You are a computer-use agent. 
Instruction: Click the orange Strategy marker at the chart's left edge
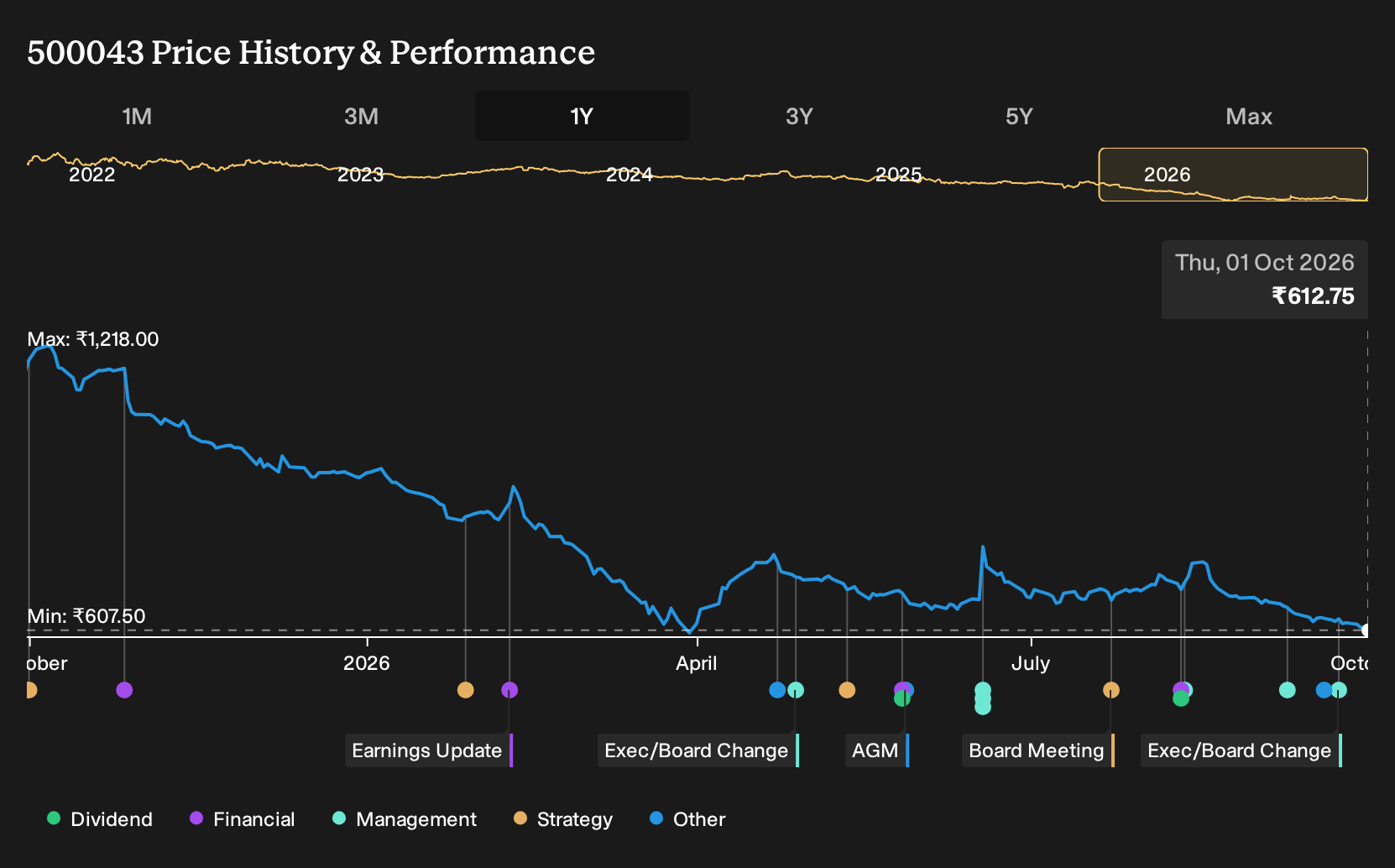point(30,690)
